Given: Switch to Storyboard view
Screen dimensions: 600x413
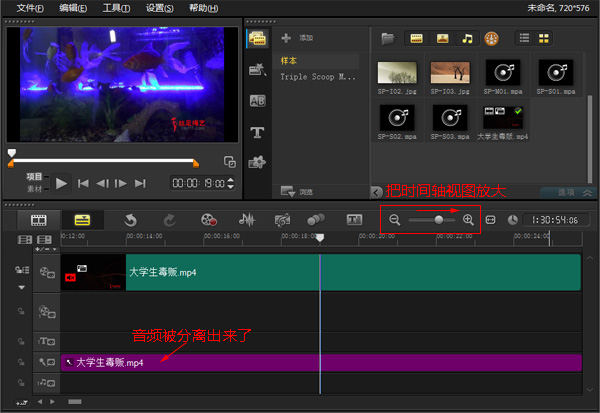Looking at the screenshot, I should (39, 219).
